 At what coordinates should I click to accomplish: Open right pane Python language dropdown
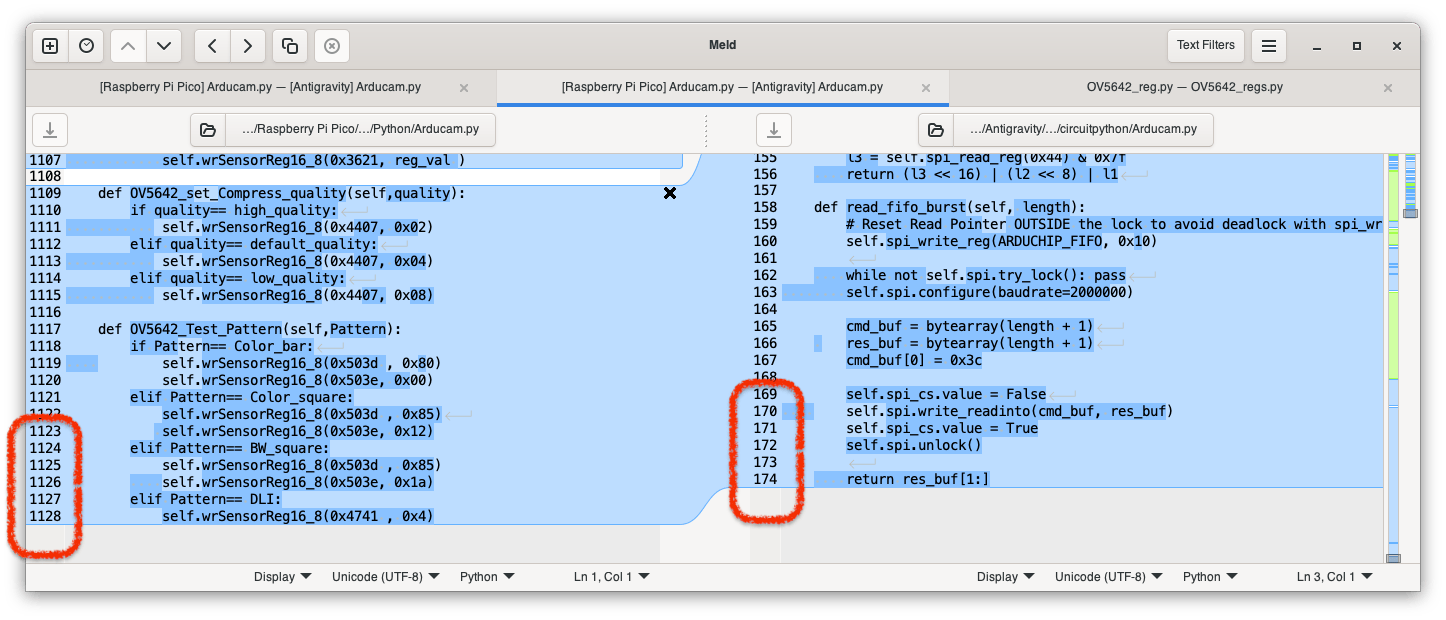(1209, 577)
